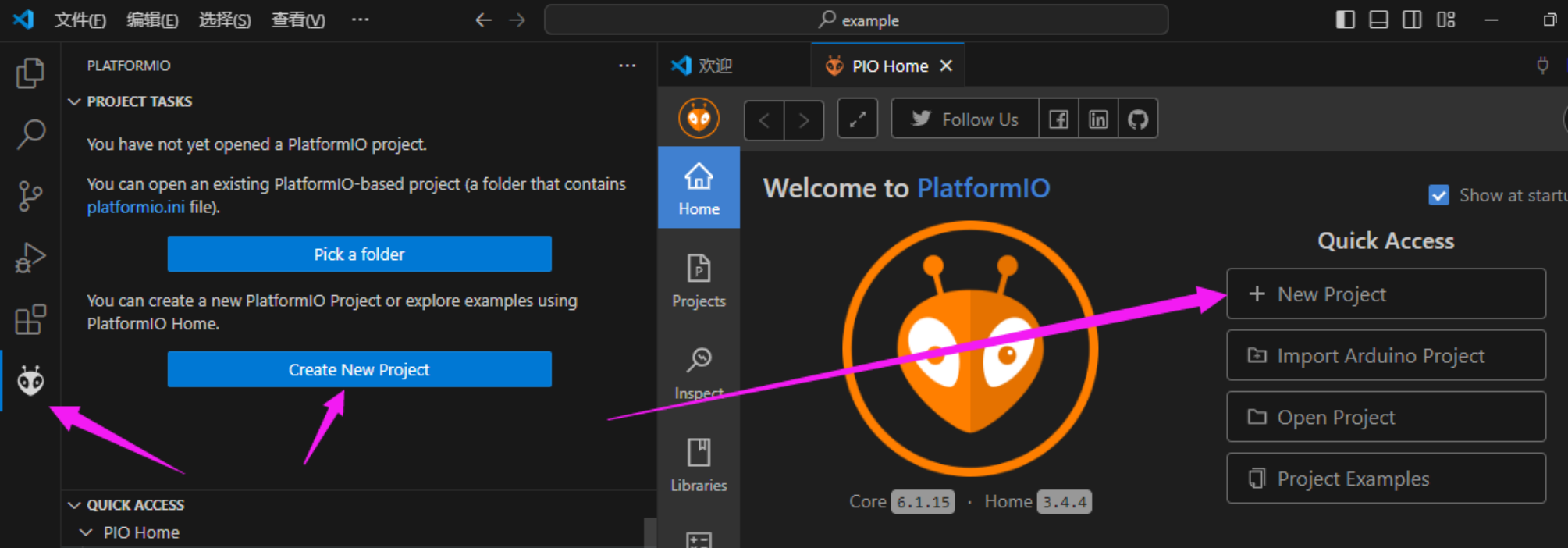Viewport: 1568px width, 548px height.
Task: Uncheck Show at startup checkbox
Action: [1438, 195]
